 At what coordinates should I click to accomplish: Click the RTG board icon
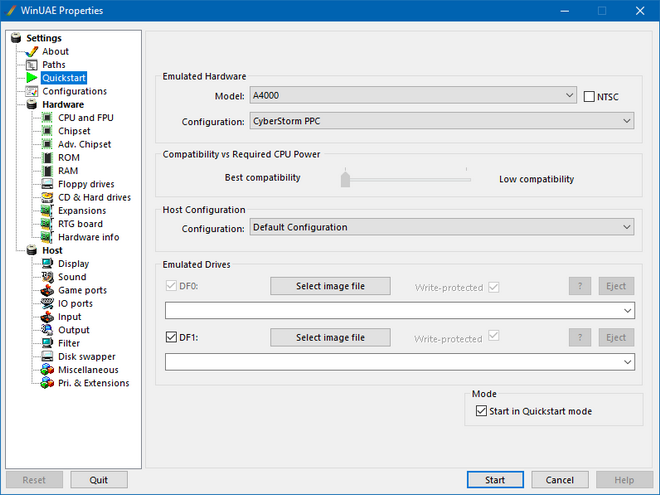pos(47,224)
